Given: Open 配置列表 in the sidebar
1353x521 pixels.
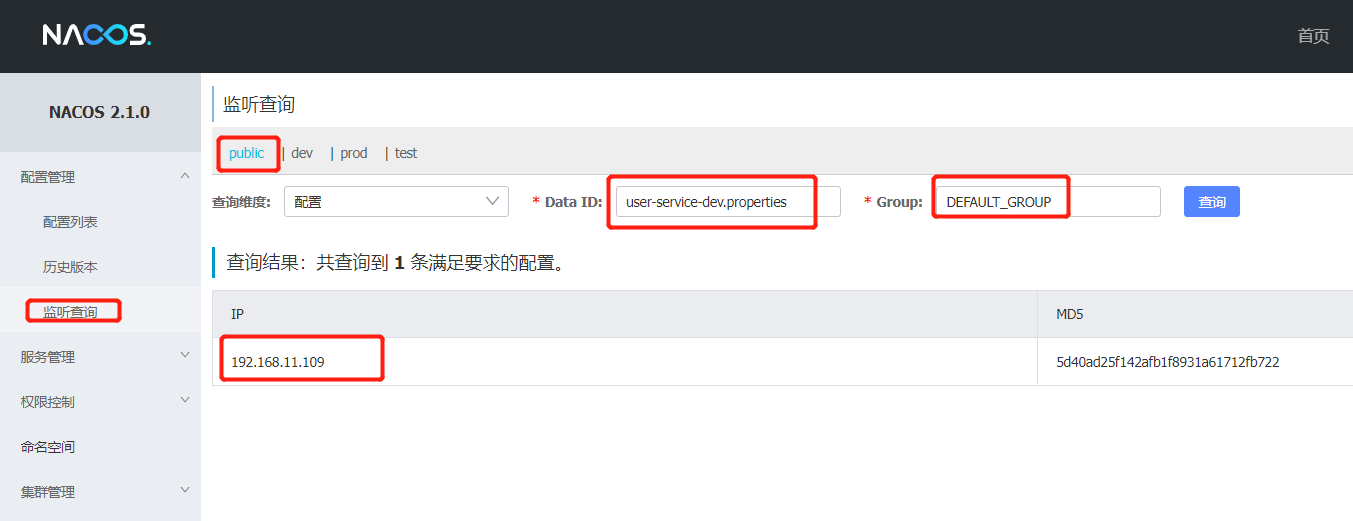Looking at the screenshot, I should tap(70, 222).
